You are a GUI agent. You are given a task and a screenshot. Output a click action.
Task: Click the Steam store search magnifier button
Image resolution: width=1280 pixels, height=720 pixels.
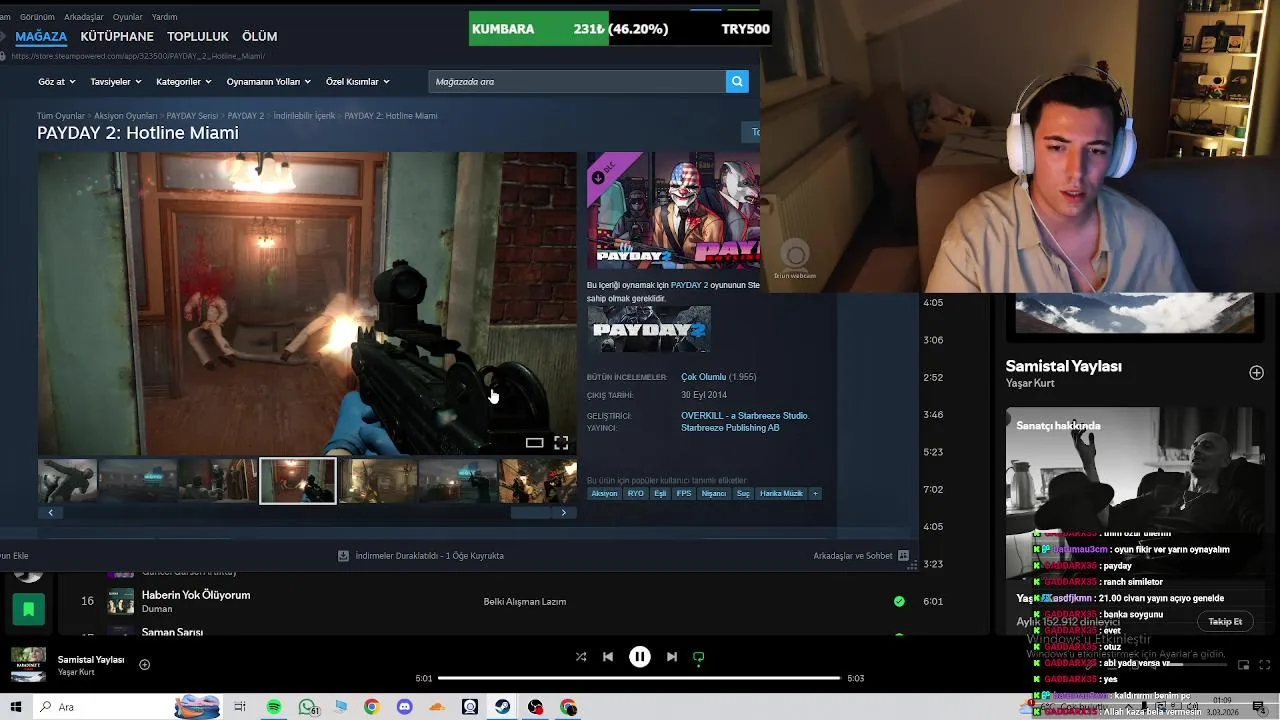737,81
